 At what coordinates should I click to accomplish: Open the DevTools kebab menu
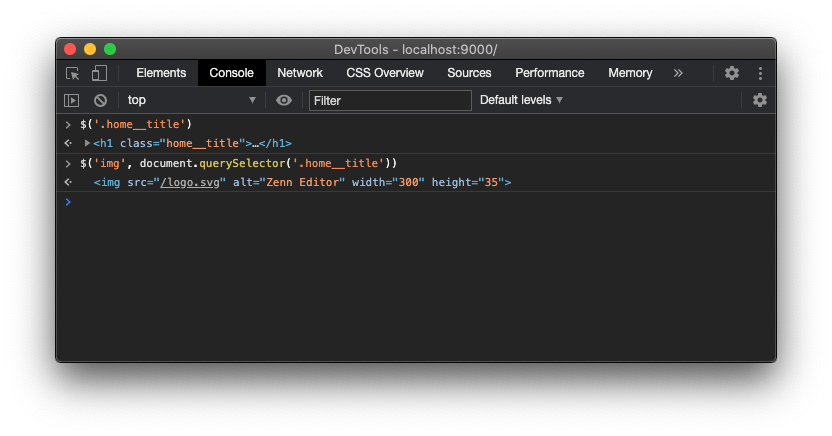760,73
